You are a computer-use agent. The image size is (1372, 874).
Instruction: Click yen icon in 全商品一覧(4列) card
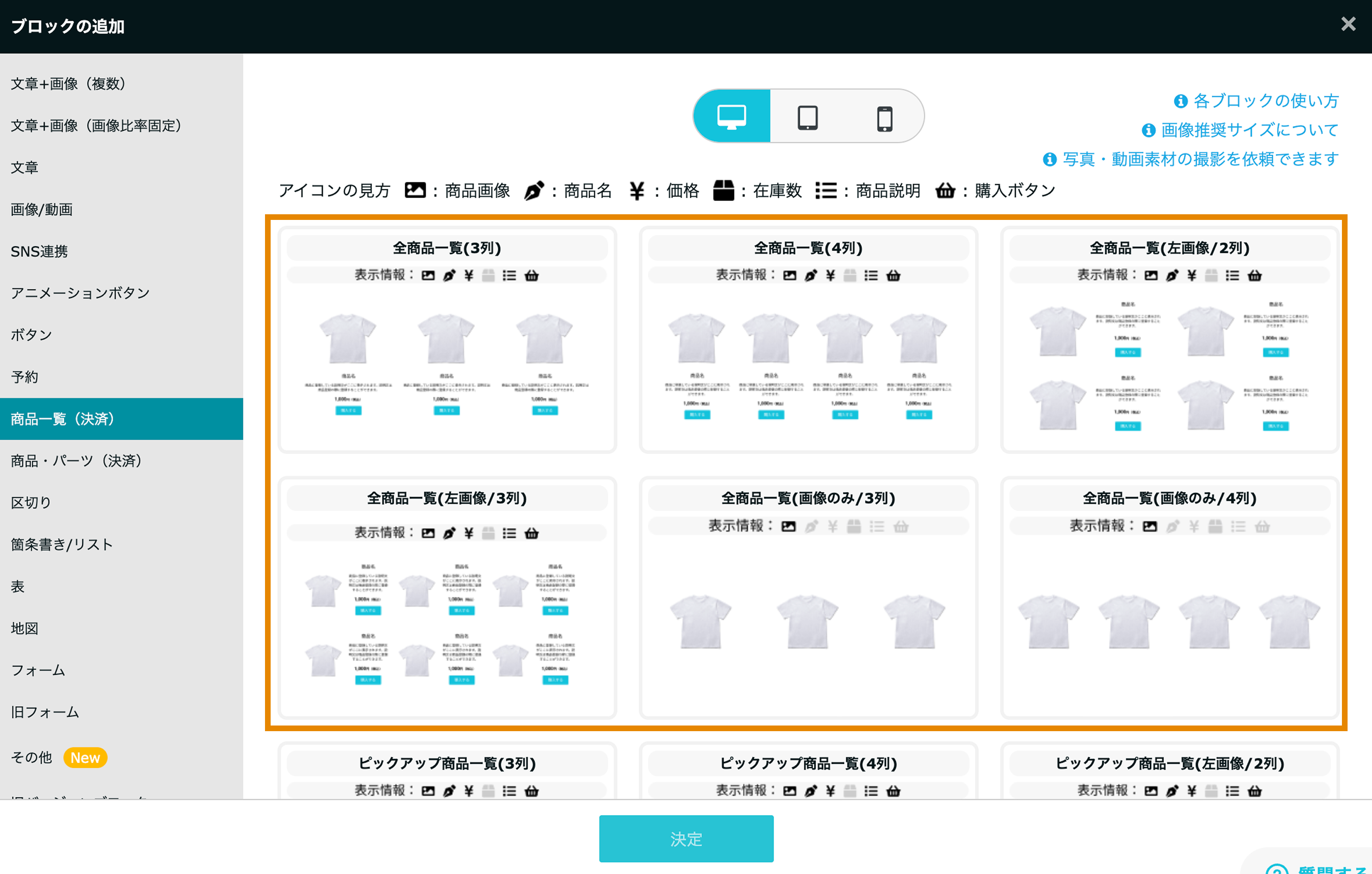830,276
